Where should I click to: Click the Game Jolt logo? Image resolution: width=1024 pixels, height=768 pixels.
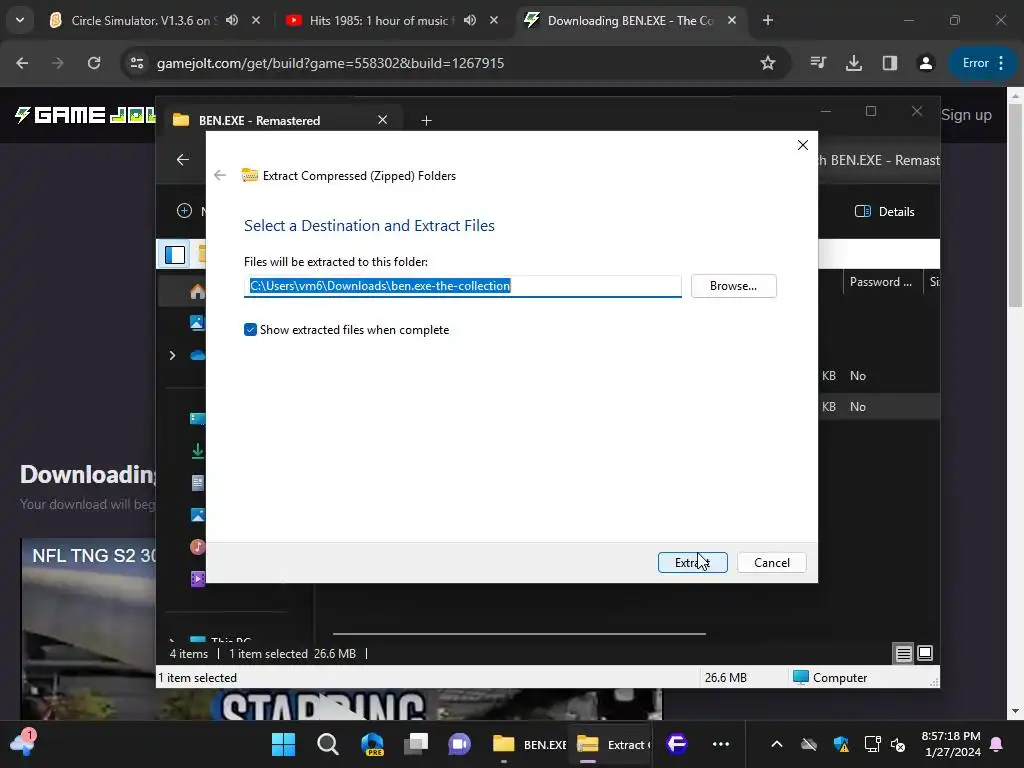(x=85, y=116)
